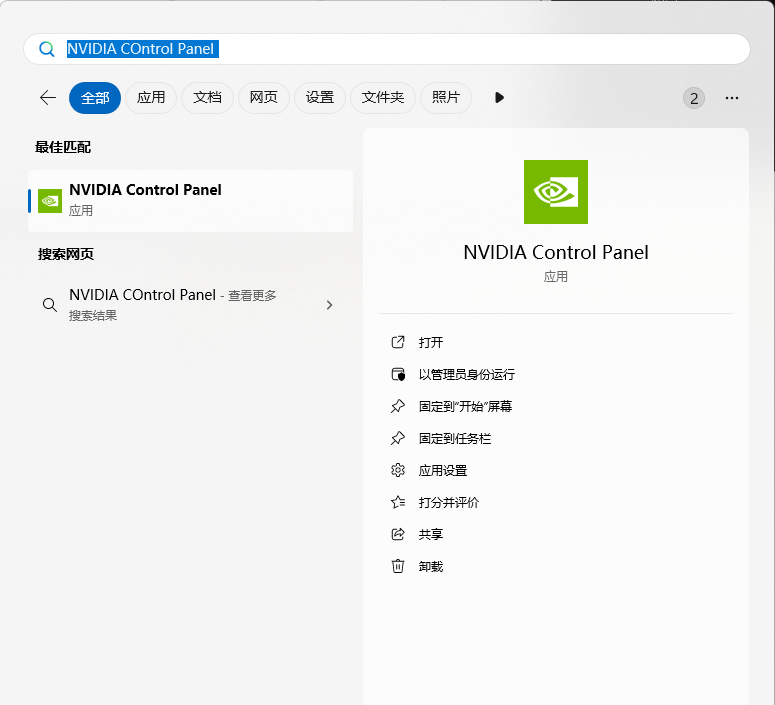Click magnifier icon beside web search result
This screenshot has height=705, width=775.
click(x=49, y=305)
